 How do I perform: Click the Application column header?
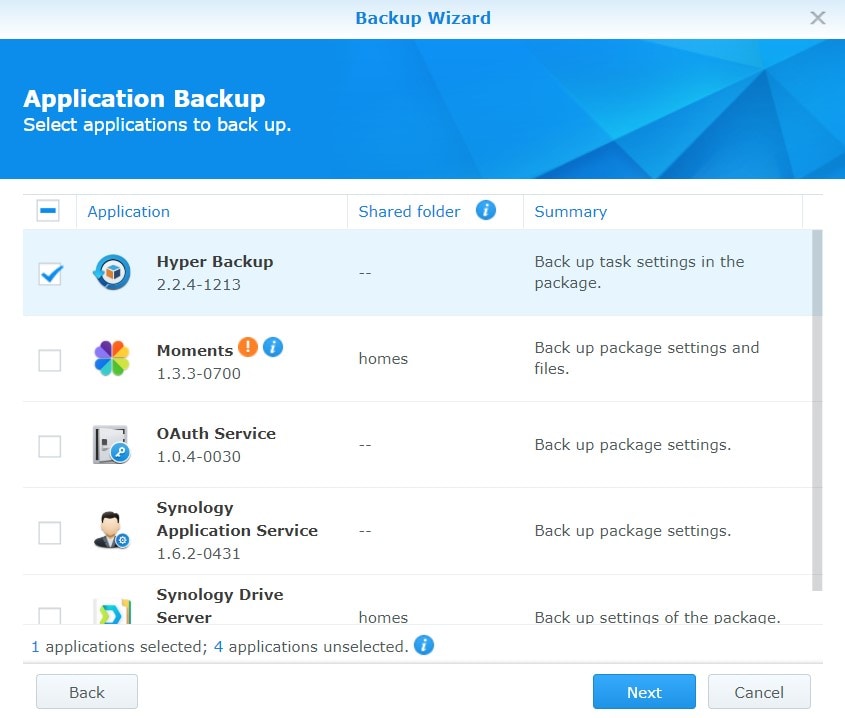[212, 212]
